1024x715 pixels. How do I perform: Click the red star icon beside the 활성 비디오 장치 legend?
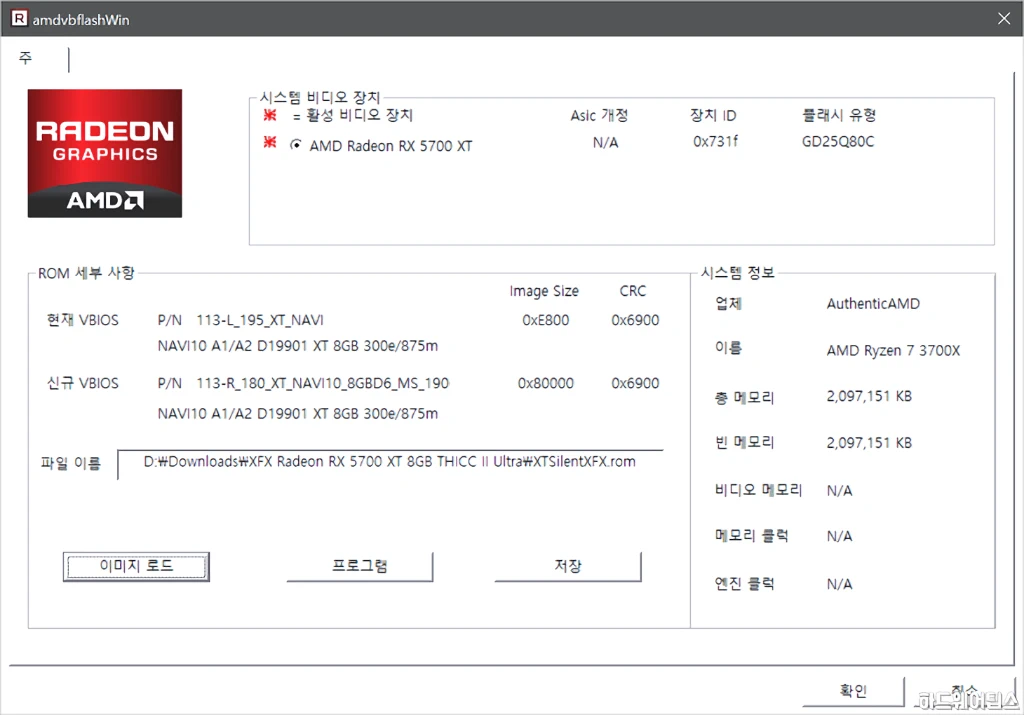(x=270, y=115)
